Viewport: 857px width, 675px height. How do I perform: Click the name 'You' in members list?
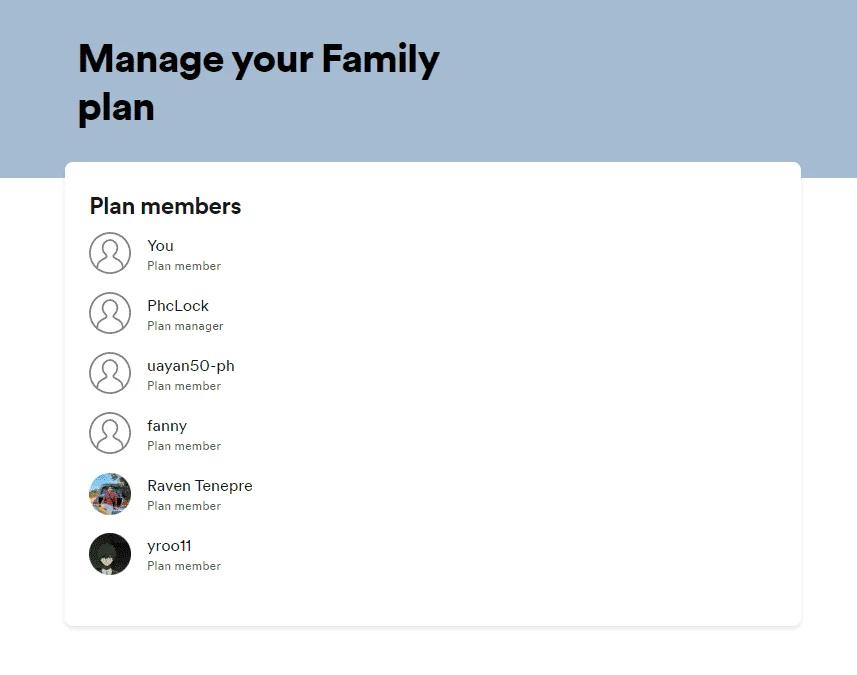160,246
